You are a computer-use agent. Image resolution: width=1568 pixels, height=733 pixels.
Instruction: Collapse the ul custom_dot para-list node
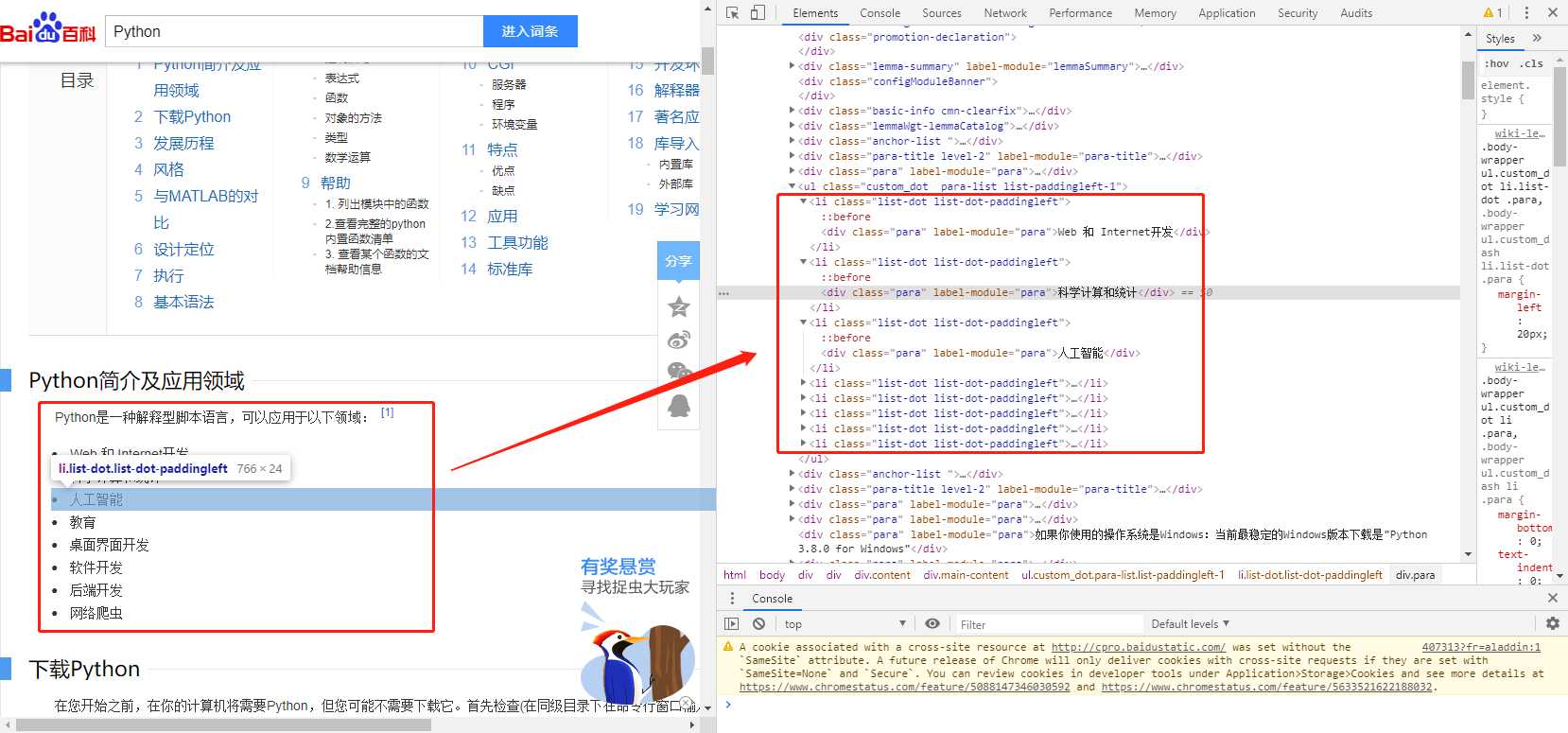(792, 186)
